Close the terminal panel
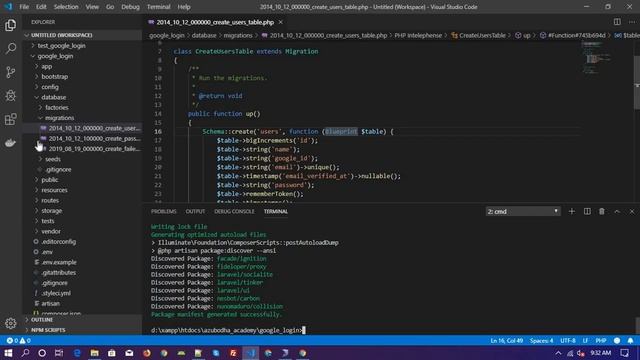 pos(632,211)
